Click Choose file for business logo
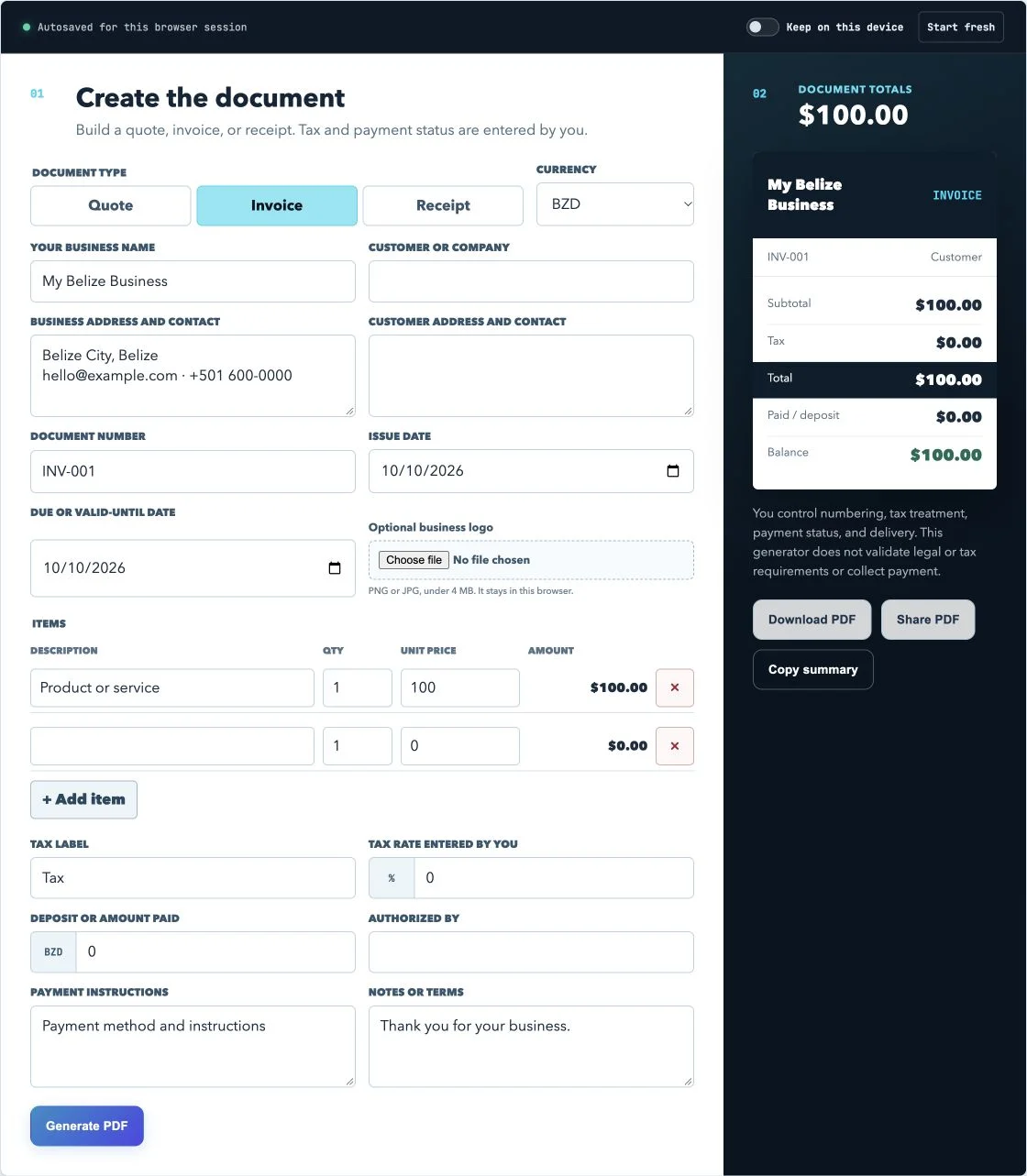 point(414,560)
